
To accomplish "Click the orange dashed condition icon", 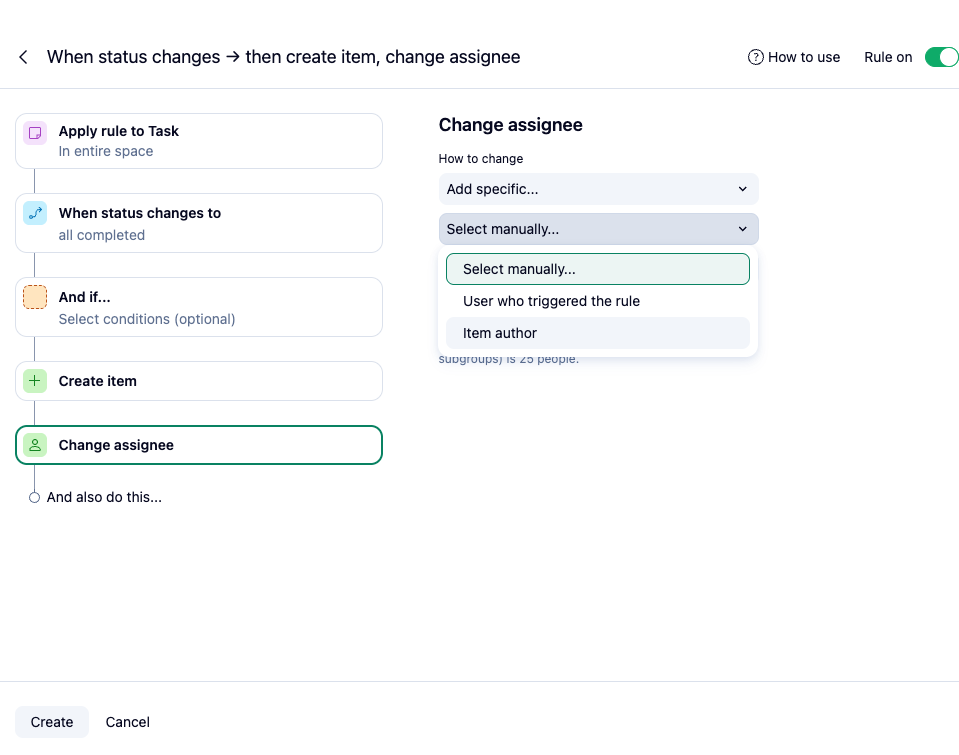I will (35, 297).
